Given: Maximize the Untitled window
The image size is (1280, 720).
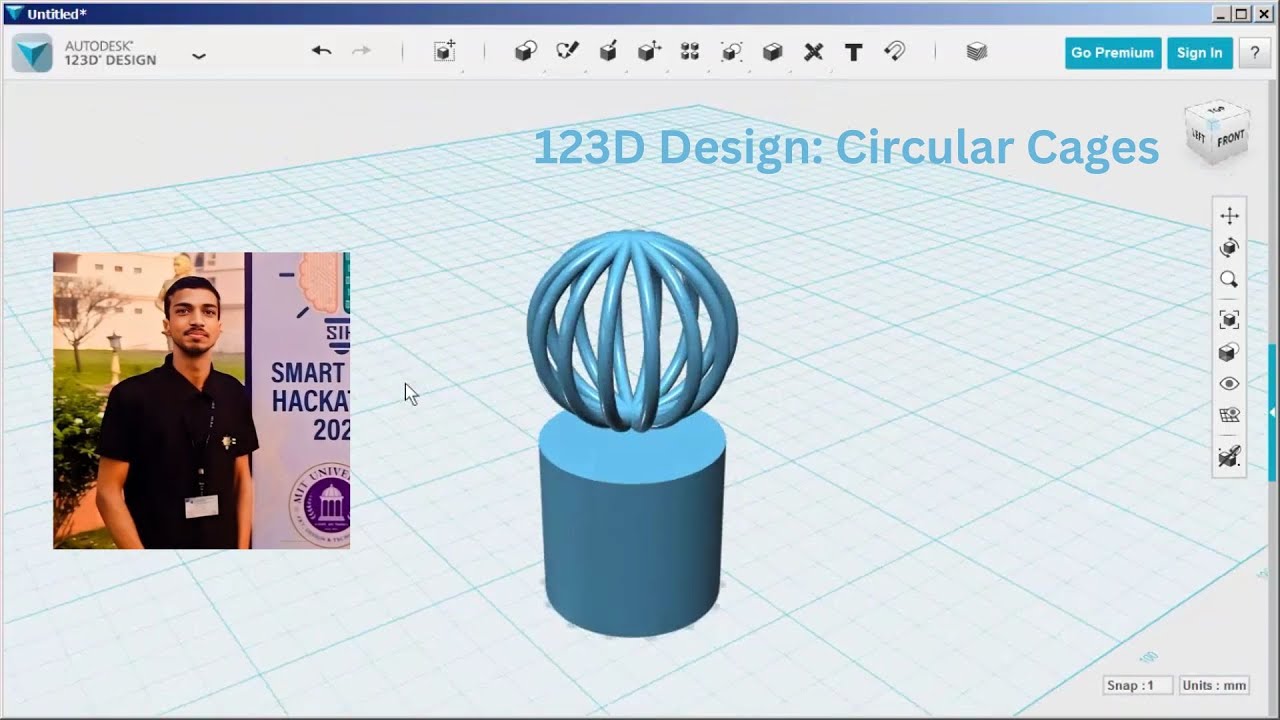Looking at the screenshot, I should [1241, 13].
